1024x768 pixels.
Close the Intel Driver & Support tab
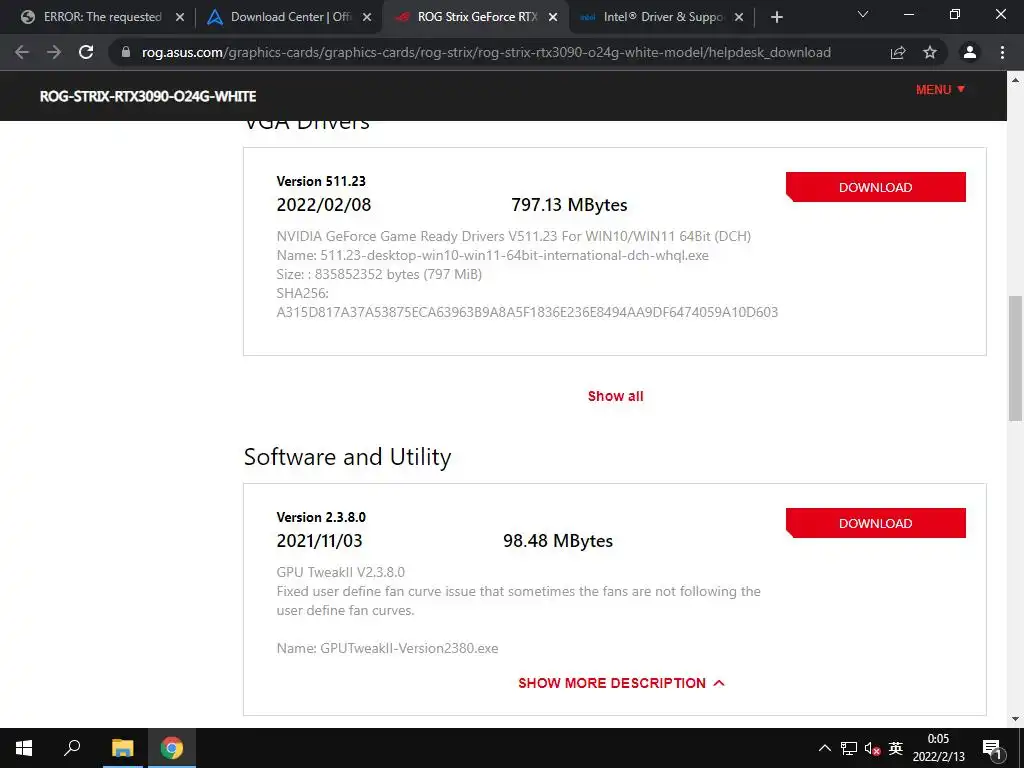[x=739, y=17]
